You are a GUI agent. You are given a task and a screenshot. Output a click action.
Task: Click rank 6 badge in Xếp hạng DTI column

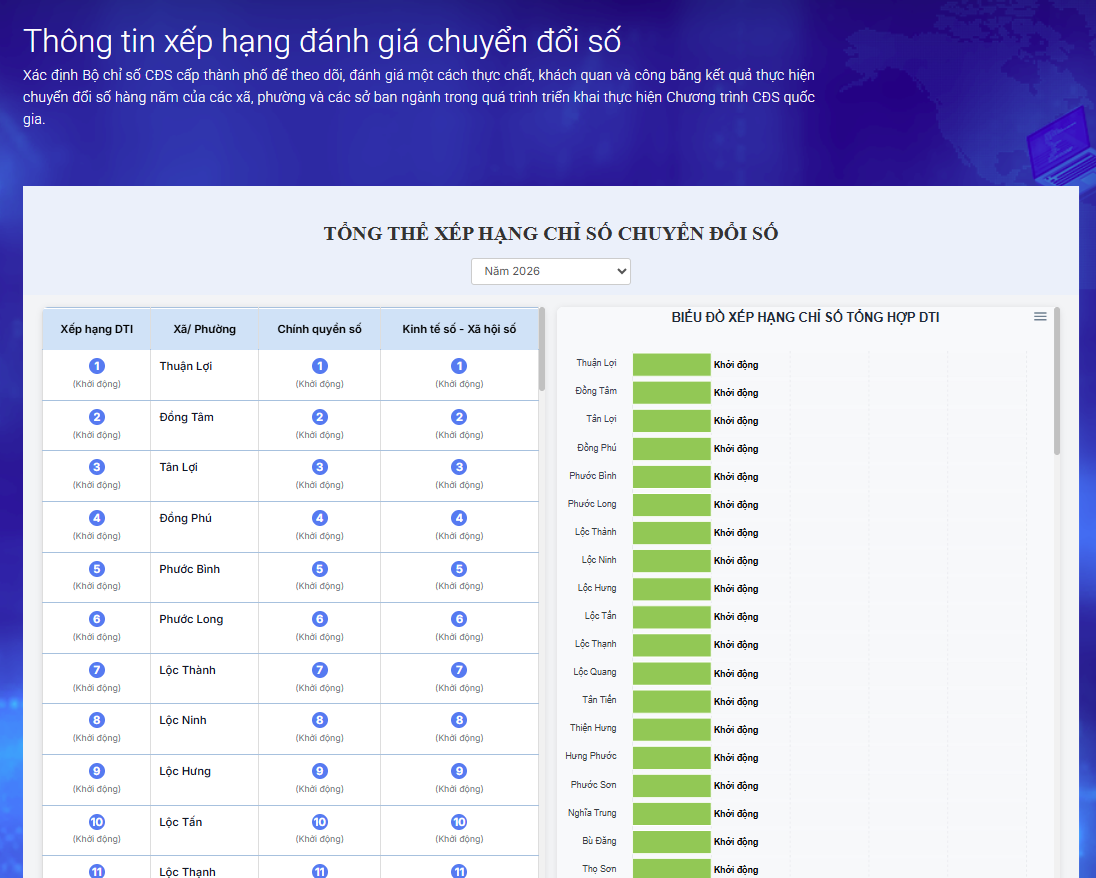(x=96, y=619)
